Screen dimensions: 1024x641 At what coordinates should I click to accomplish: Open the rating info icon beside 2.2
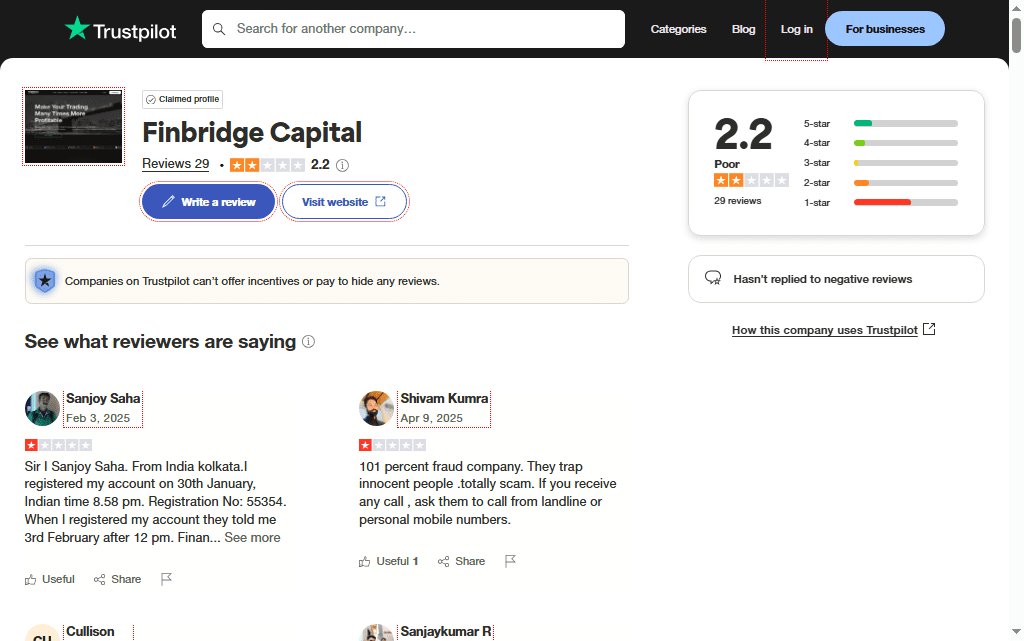342,165
